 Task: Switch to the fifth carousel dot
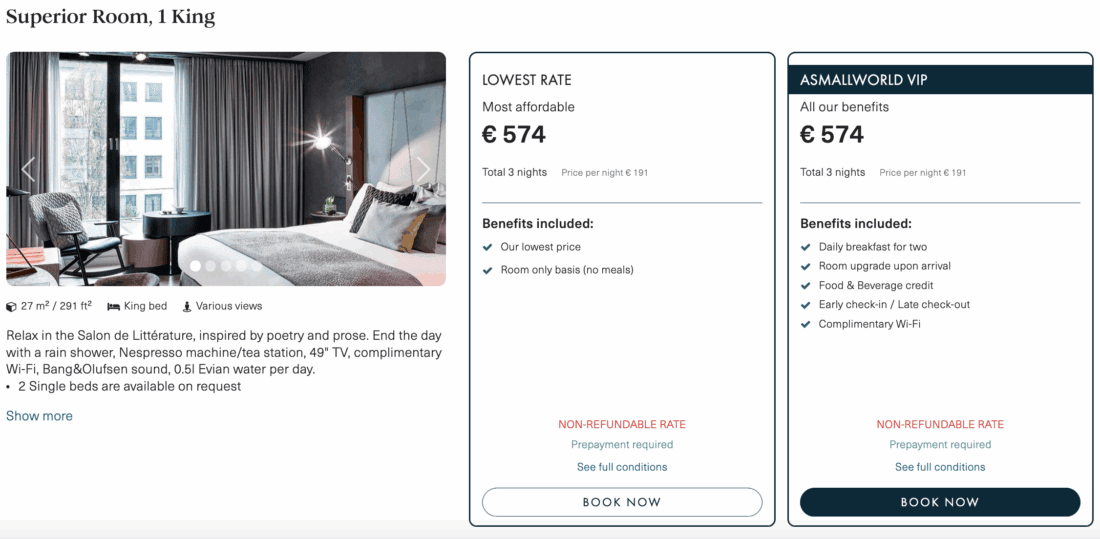coord(256,266)
